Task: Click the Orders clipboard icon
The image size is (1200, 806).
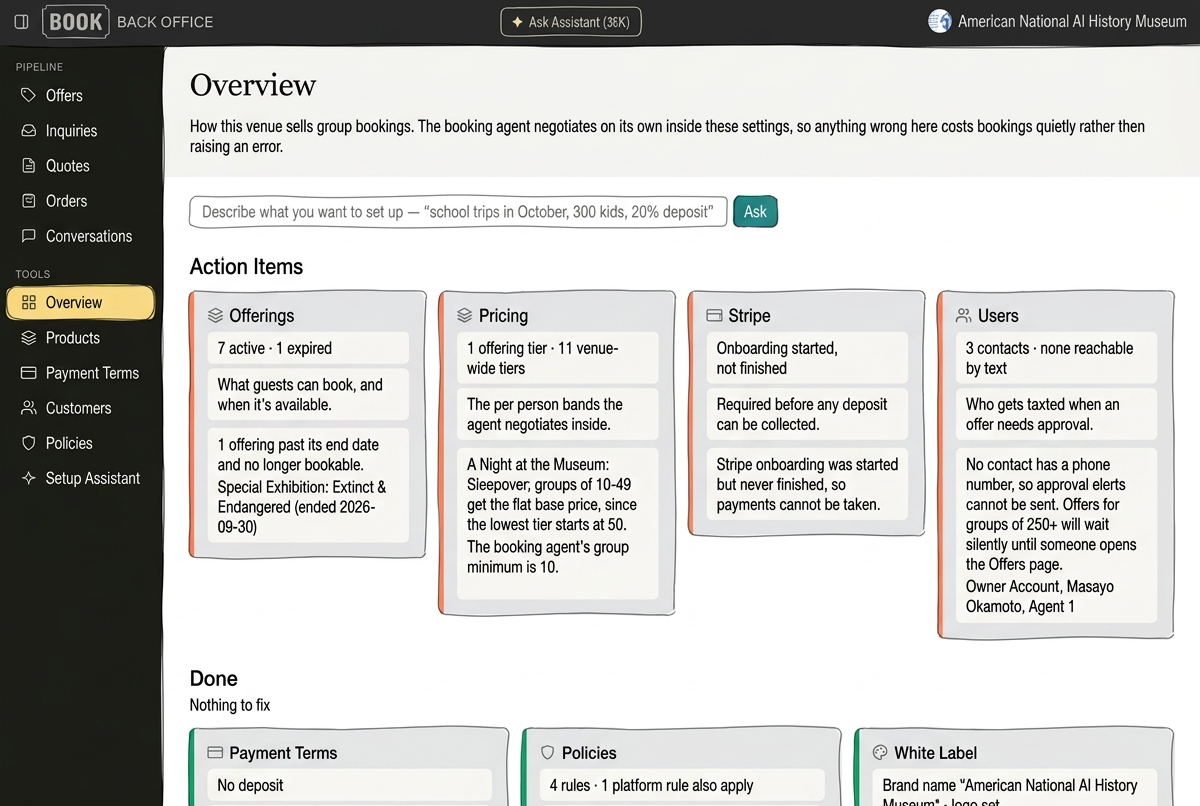Action: (x=29, y=200)
